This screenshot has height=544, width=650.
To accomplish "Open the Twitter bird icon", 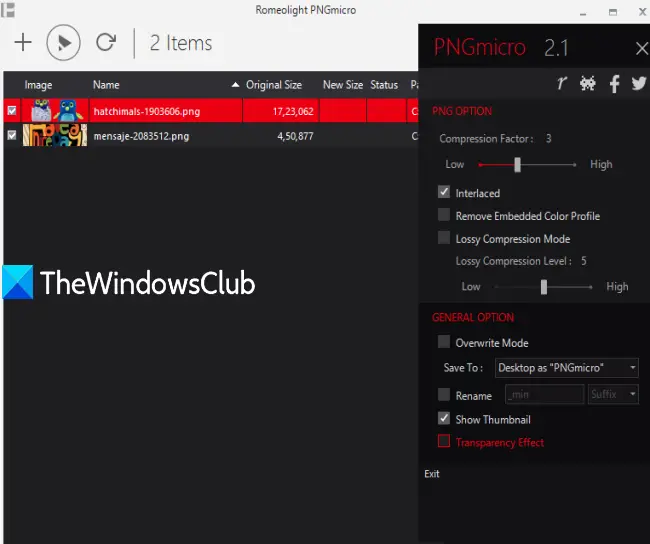I will (x=639, y=83).
